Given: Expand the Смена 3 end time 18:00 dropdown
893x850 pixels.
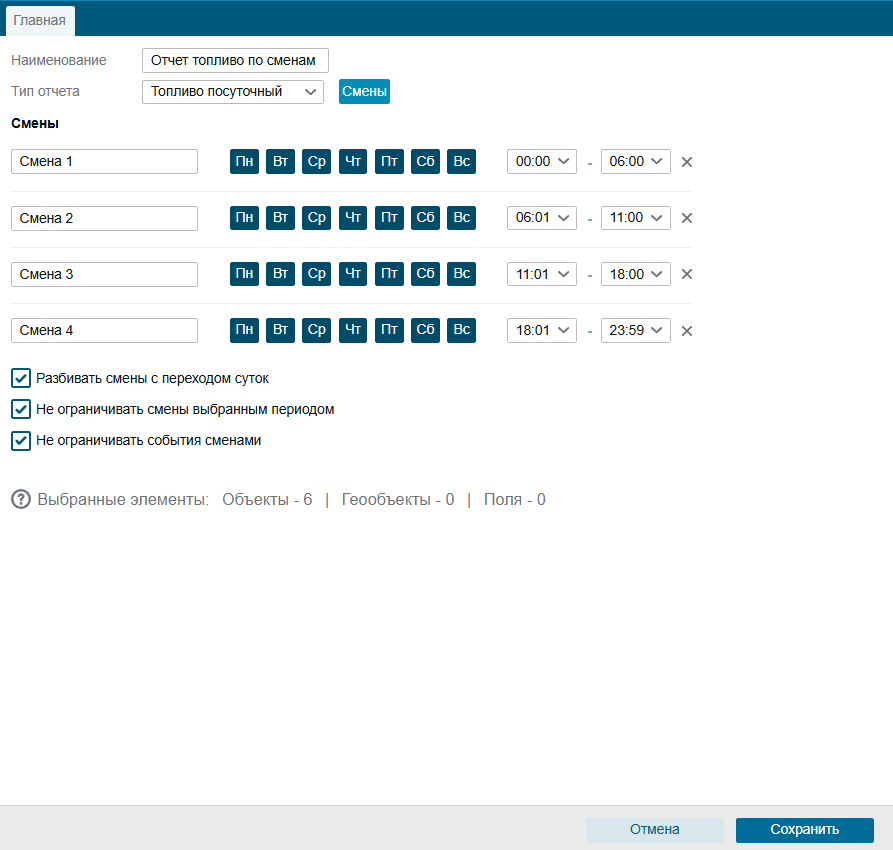Looking at the screenshot, I should [636, 274].
